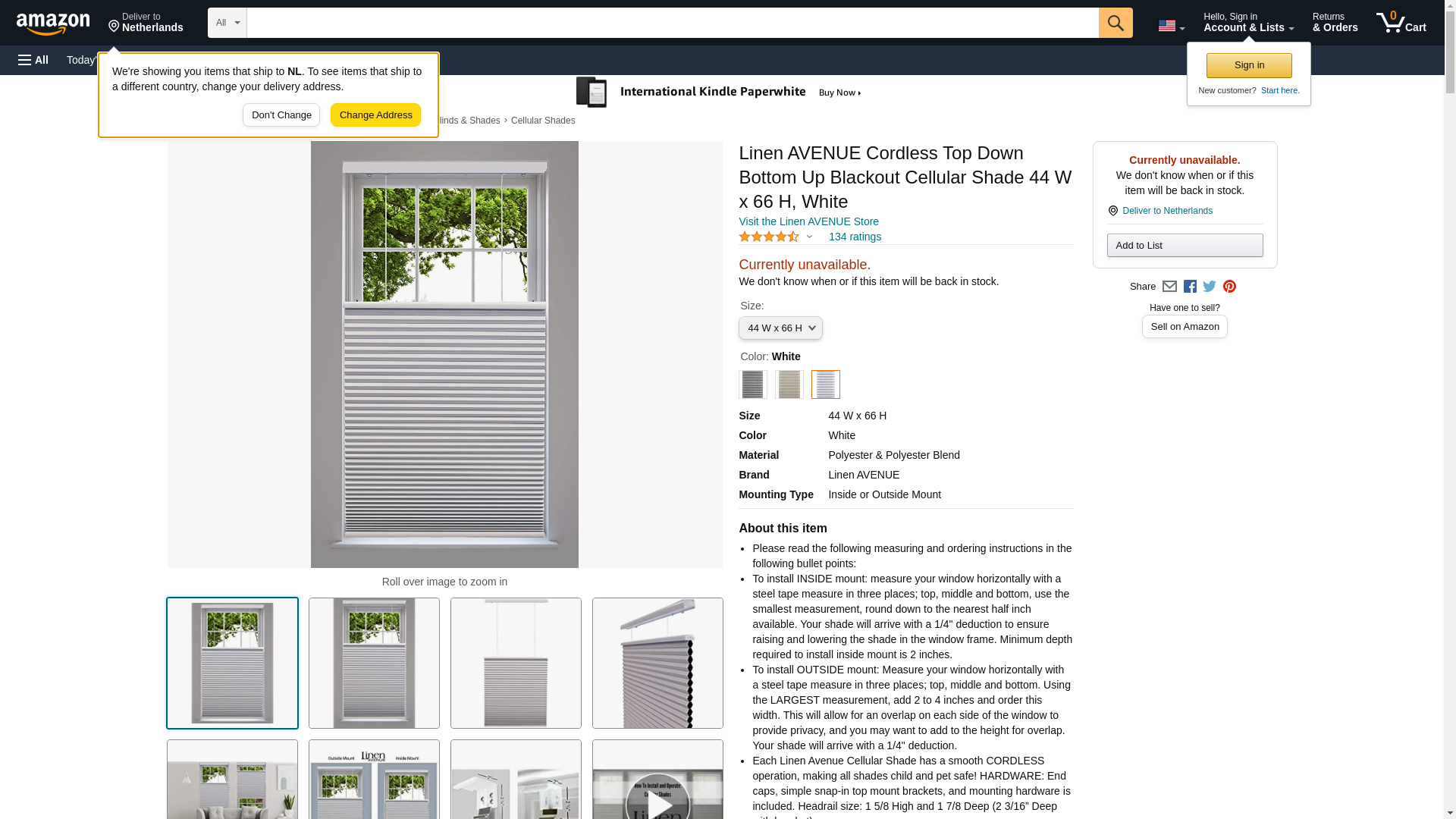Share product on Twitter icon
Image resolution: width=1456 pixels, height=819 pixels.
click(x=1210, y=287)
